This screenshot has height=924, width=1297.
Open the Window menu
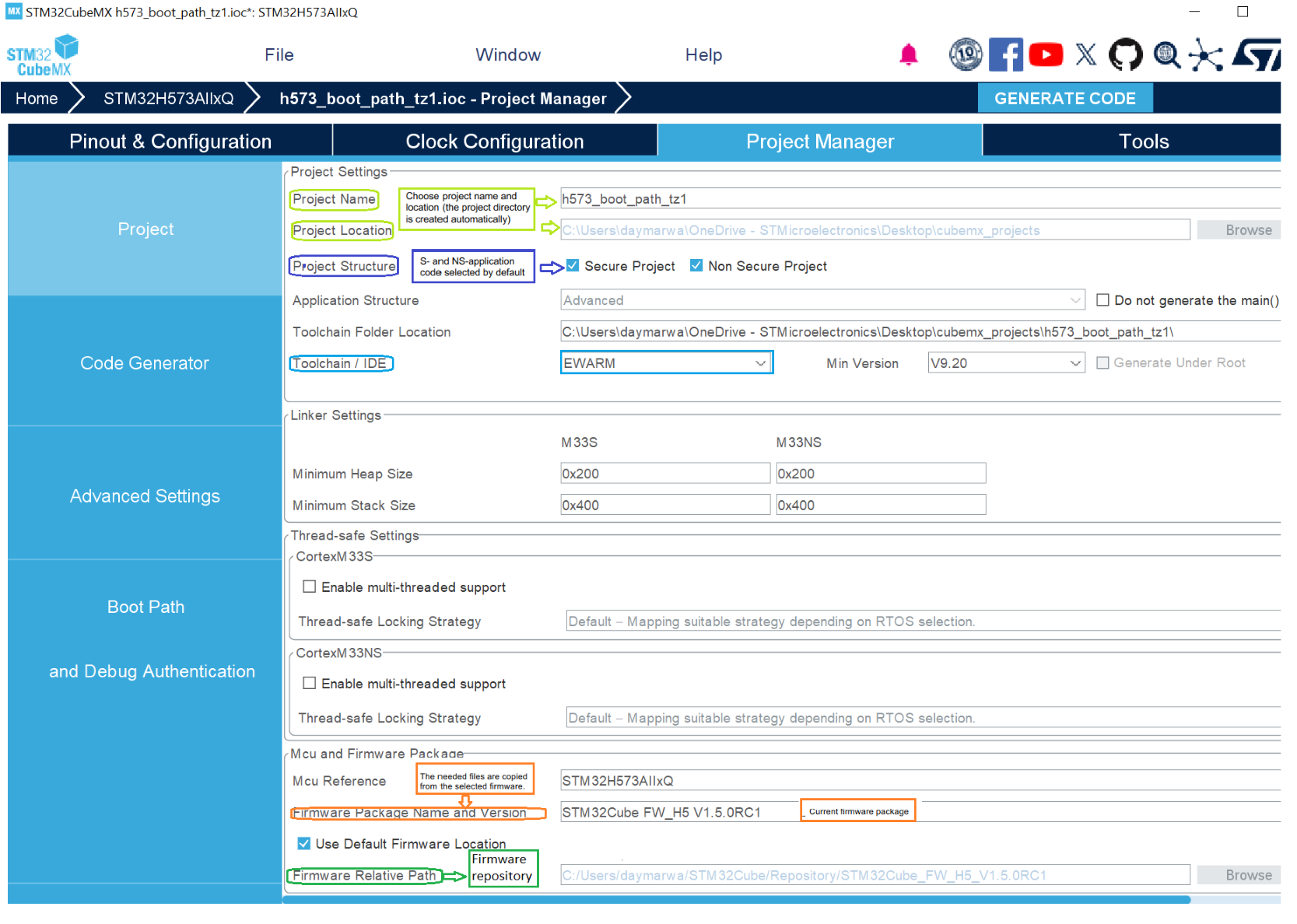[x=508, y=55]
